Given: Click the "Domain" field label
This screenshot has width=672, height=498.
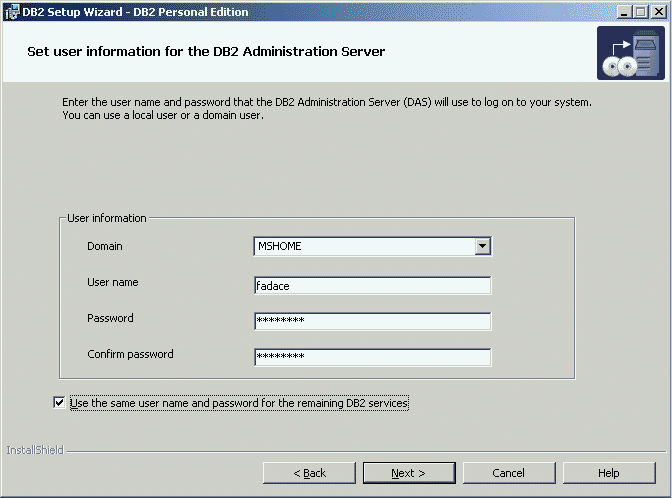Looking at the screenshot, I should [105, 246].
